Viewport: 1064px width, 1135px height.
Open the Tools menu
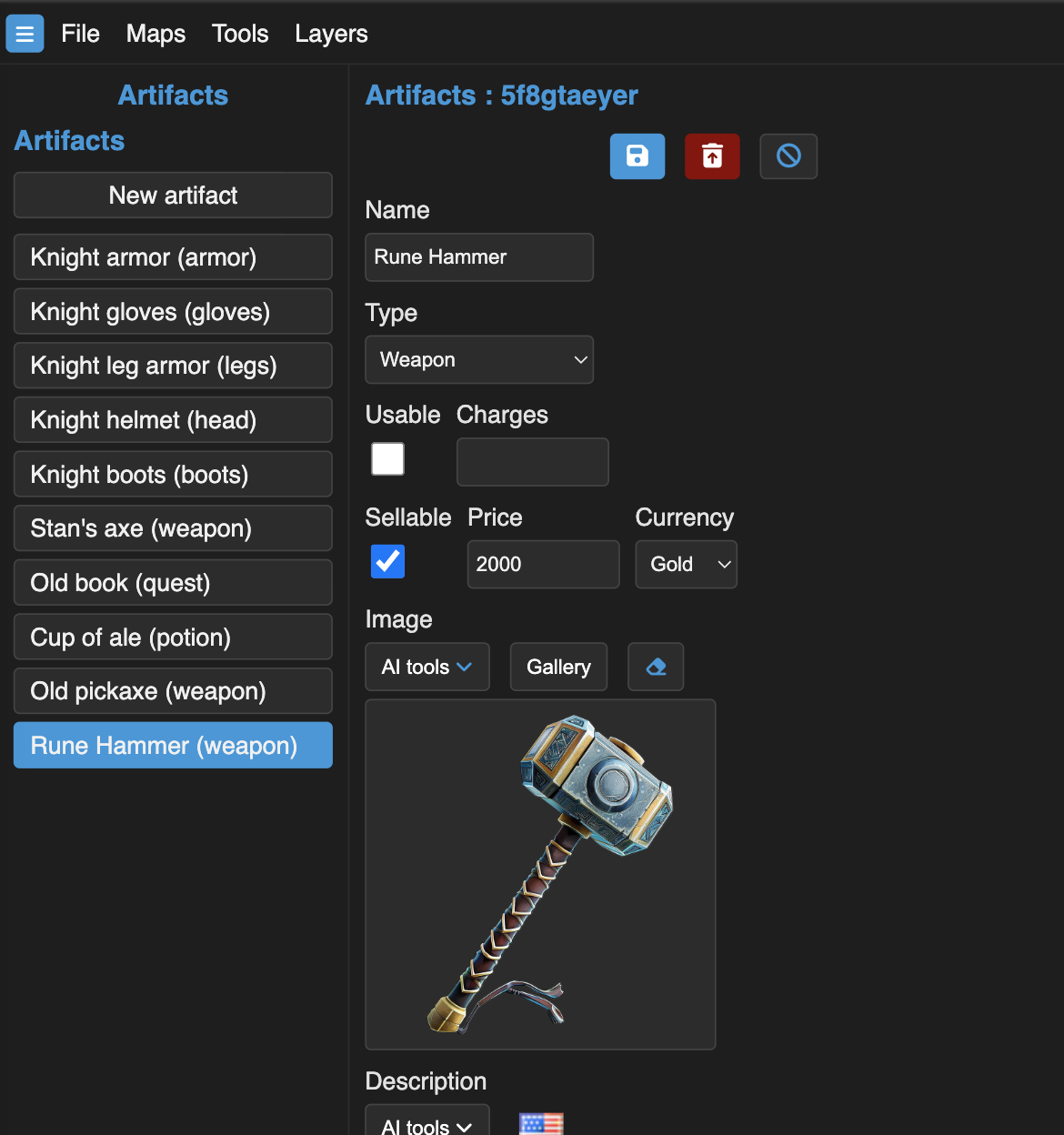[x=240, y=34]
